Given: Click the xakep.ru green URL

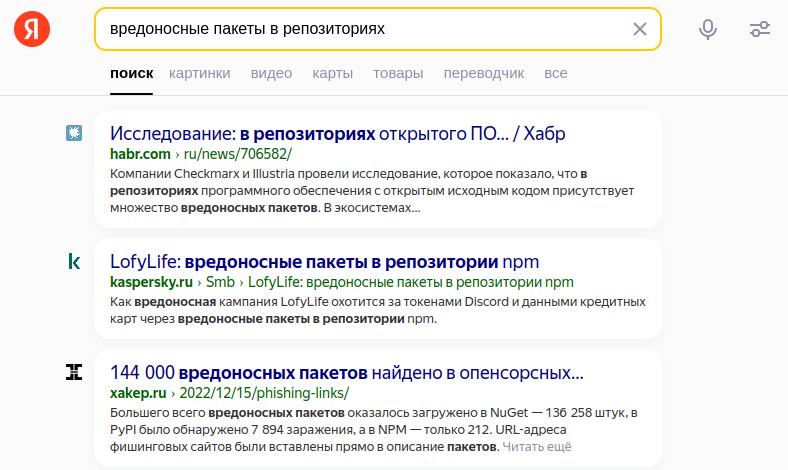Looking at the screenshot, I should tap(140, 394).
